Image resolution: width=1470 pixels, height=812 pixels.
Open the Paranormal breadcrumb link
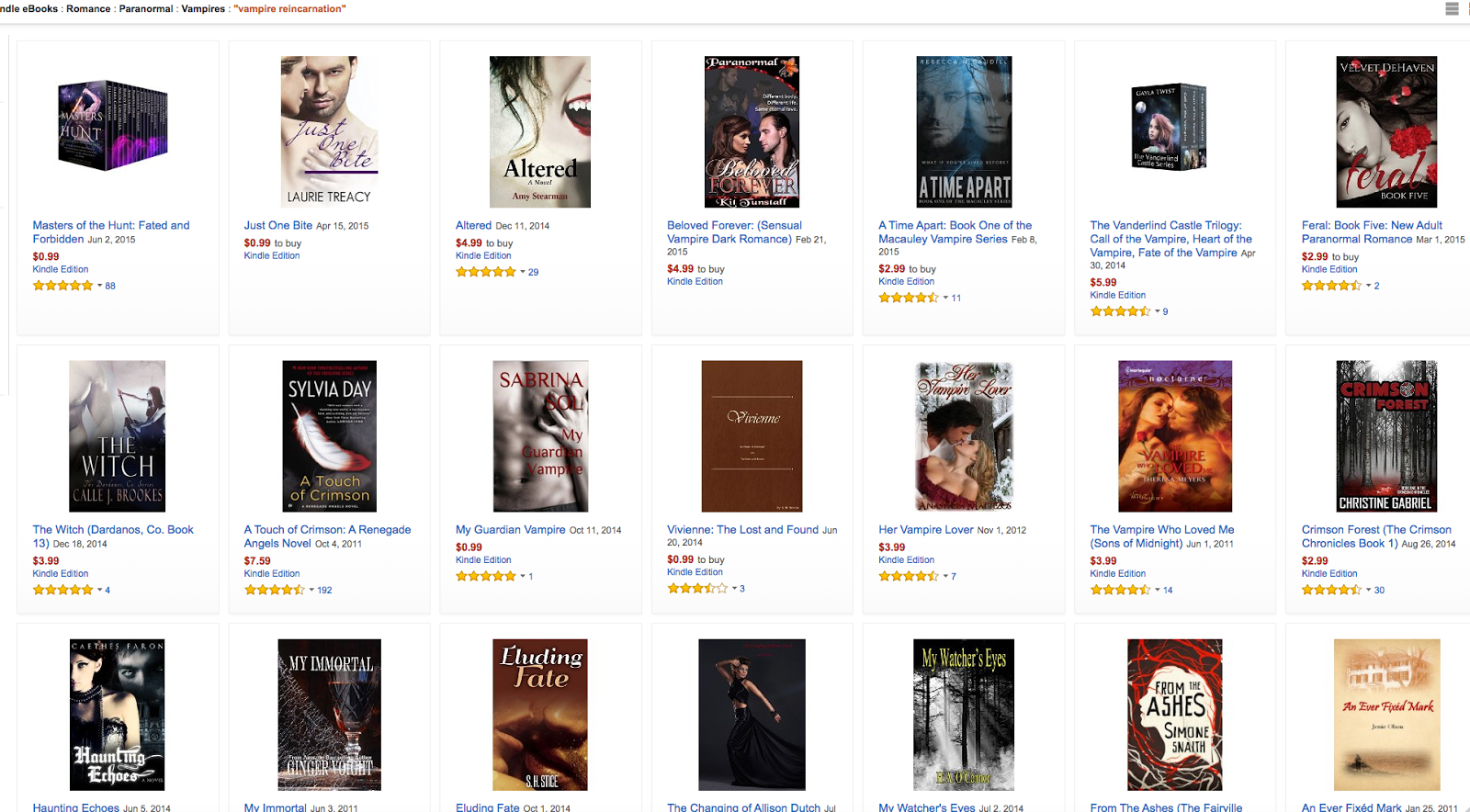point(146,8)
